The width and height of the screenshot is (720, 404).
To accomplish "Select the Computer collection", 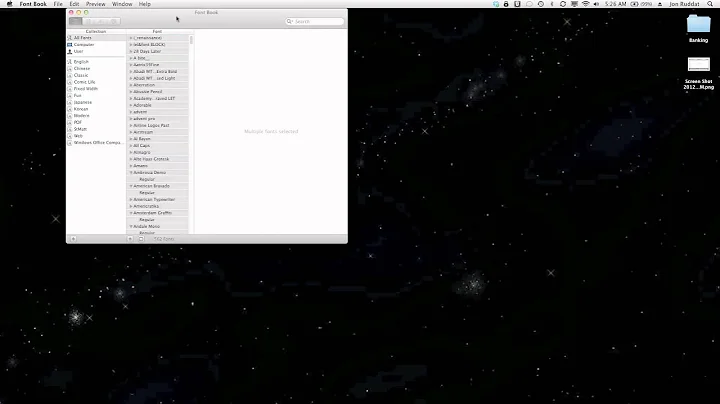I will coord(96,45).
